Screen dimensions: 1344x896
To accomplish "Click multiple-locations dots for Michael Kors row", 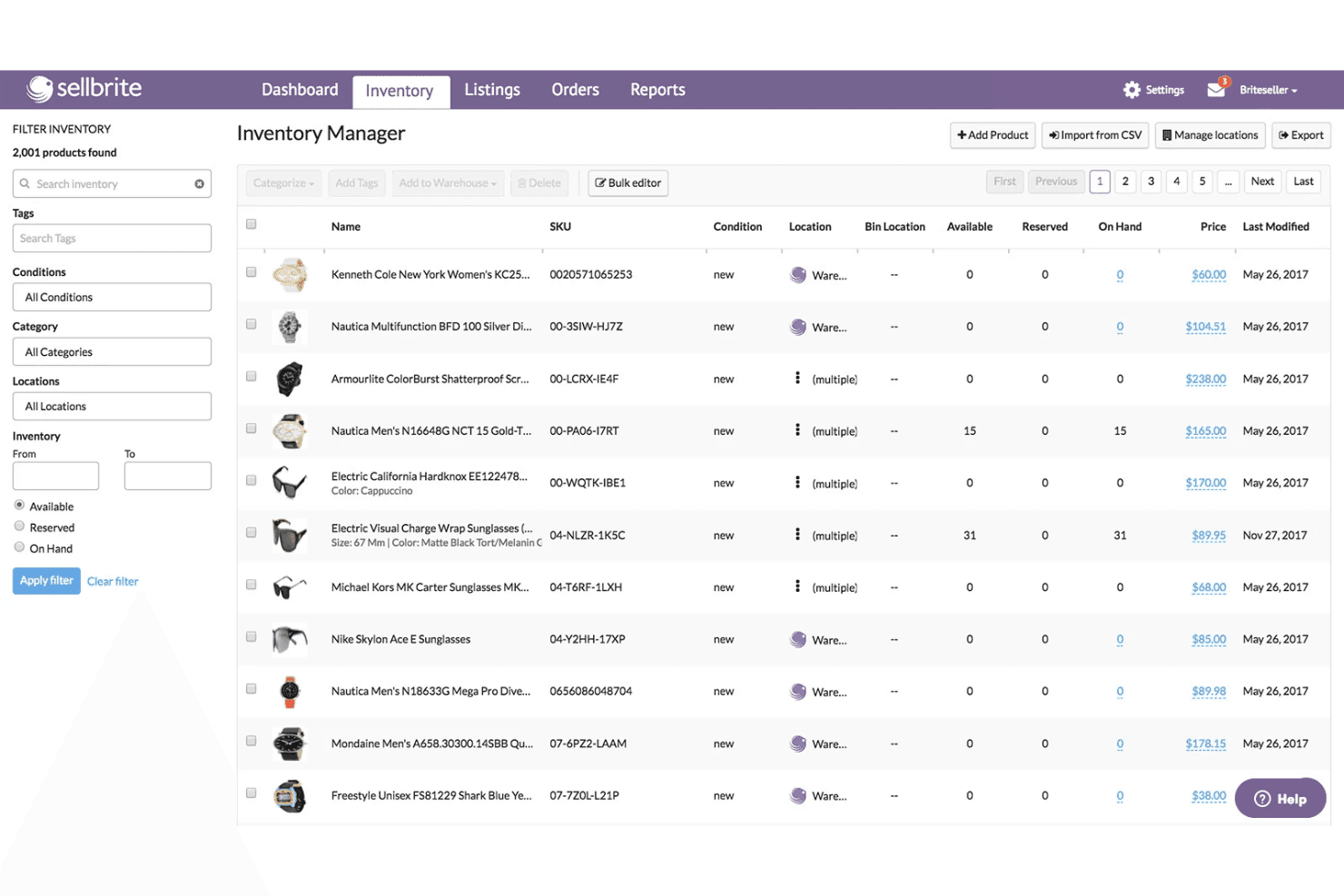I will [x=797, y=586].
